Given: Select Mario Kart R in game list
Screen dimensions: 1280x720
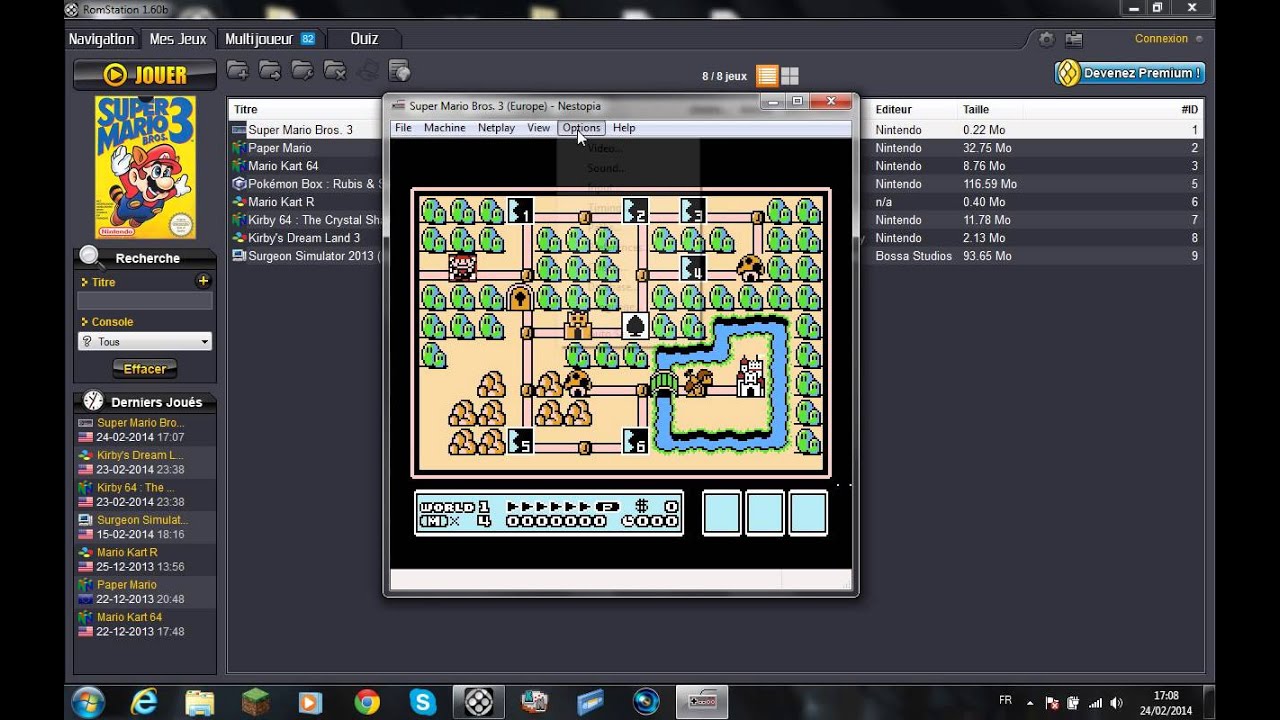Looking at the screenshot, I should point(280,202).
